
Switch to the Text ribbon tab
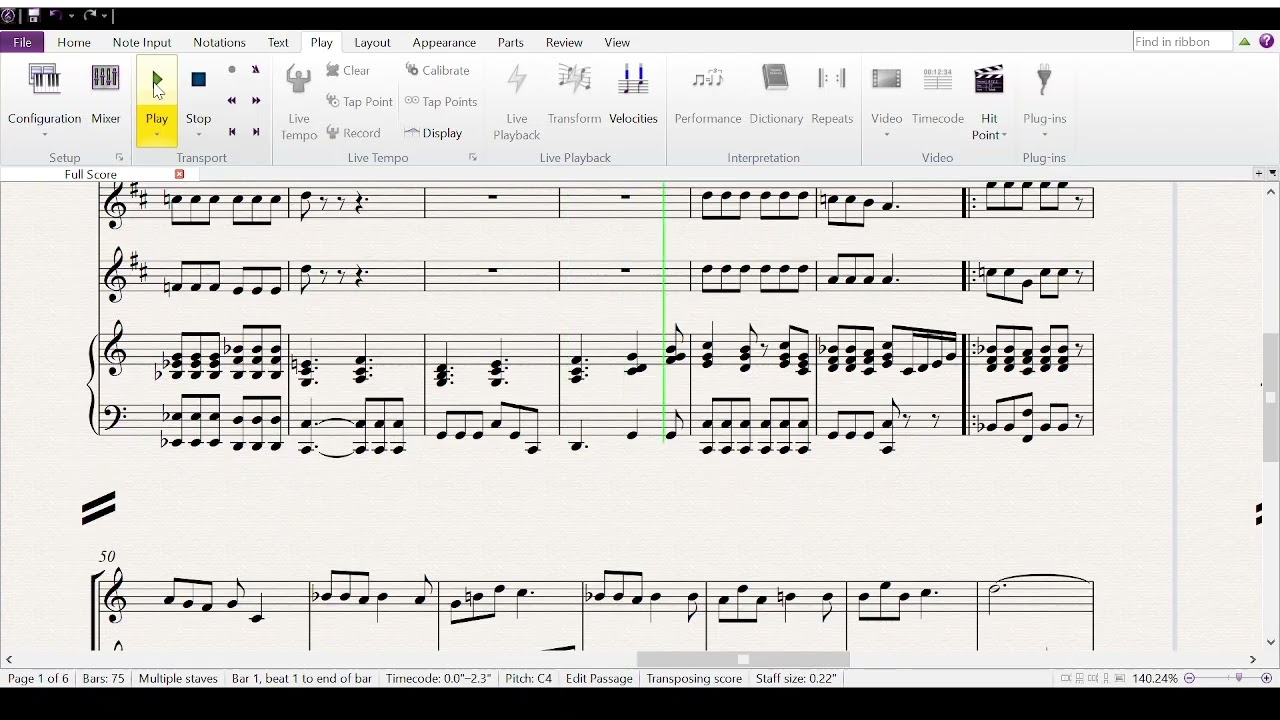(x=278, y=42)
